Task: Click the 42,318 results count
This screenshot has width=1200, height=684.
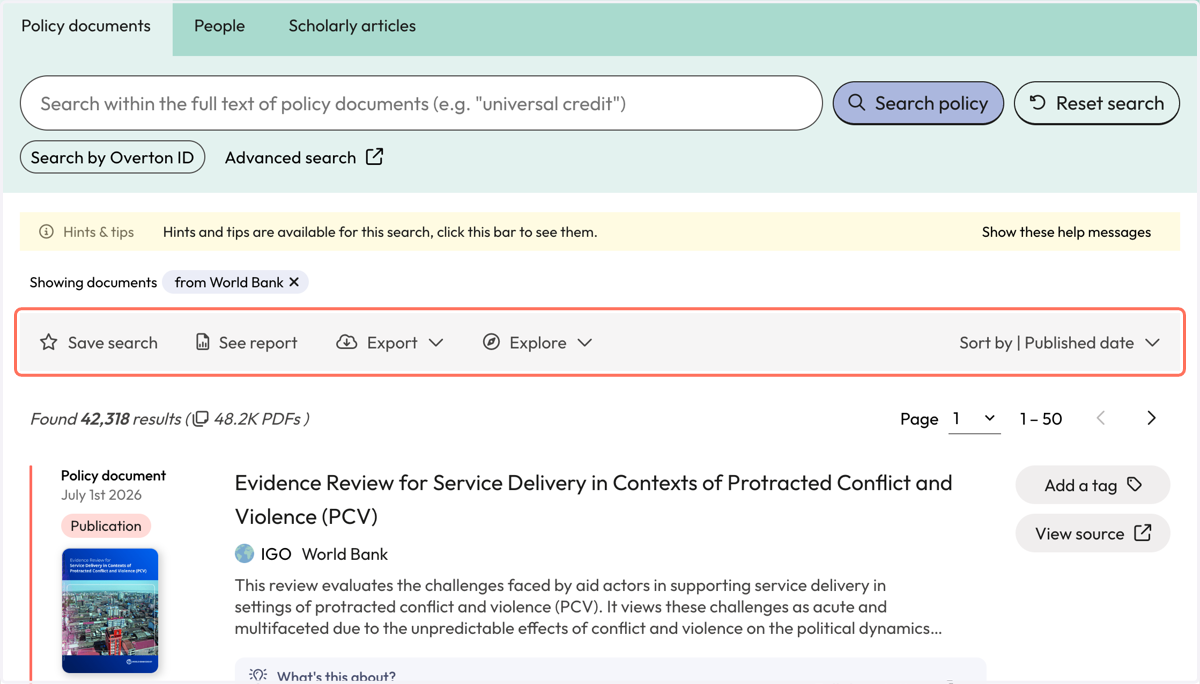Action: click(105, 419)
